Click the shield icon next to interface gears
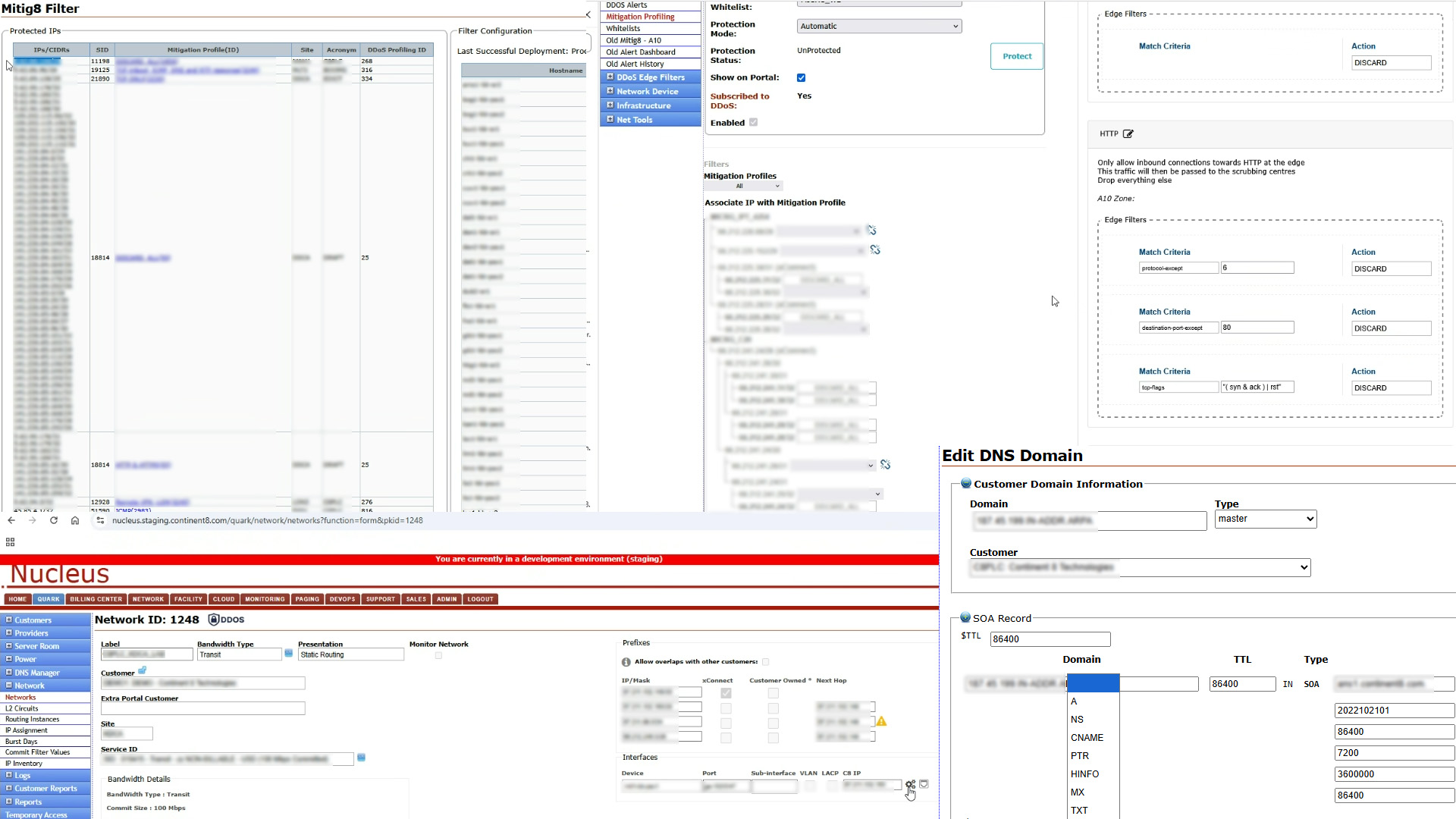 pyautogui.click(x=924, y=784)
